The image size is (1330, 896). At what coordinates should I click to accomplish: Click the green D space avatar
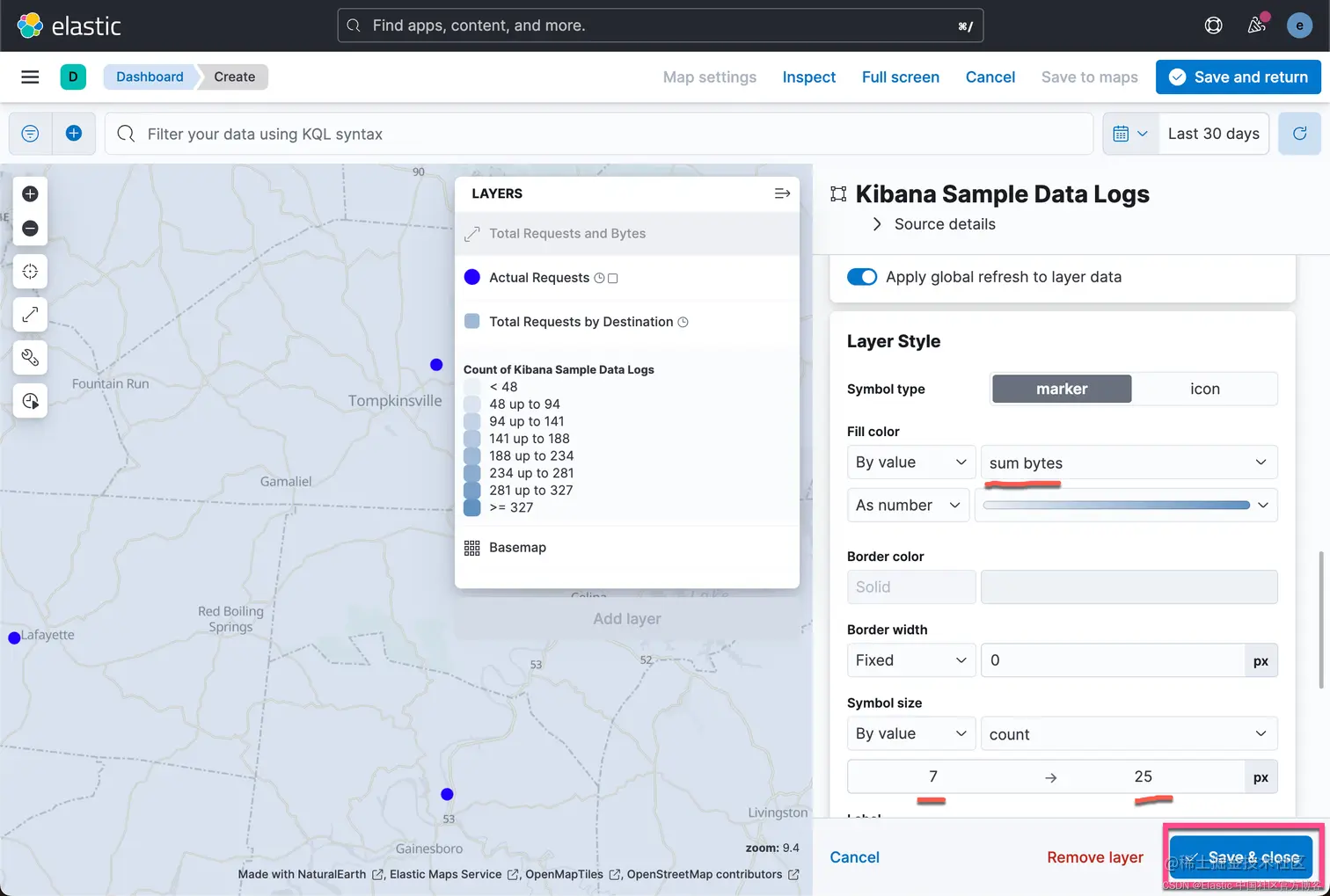[73, 77]
